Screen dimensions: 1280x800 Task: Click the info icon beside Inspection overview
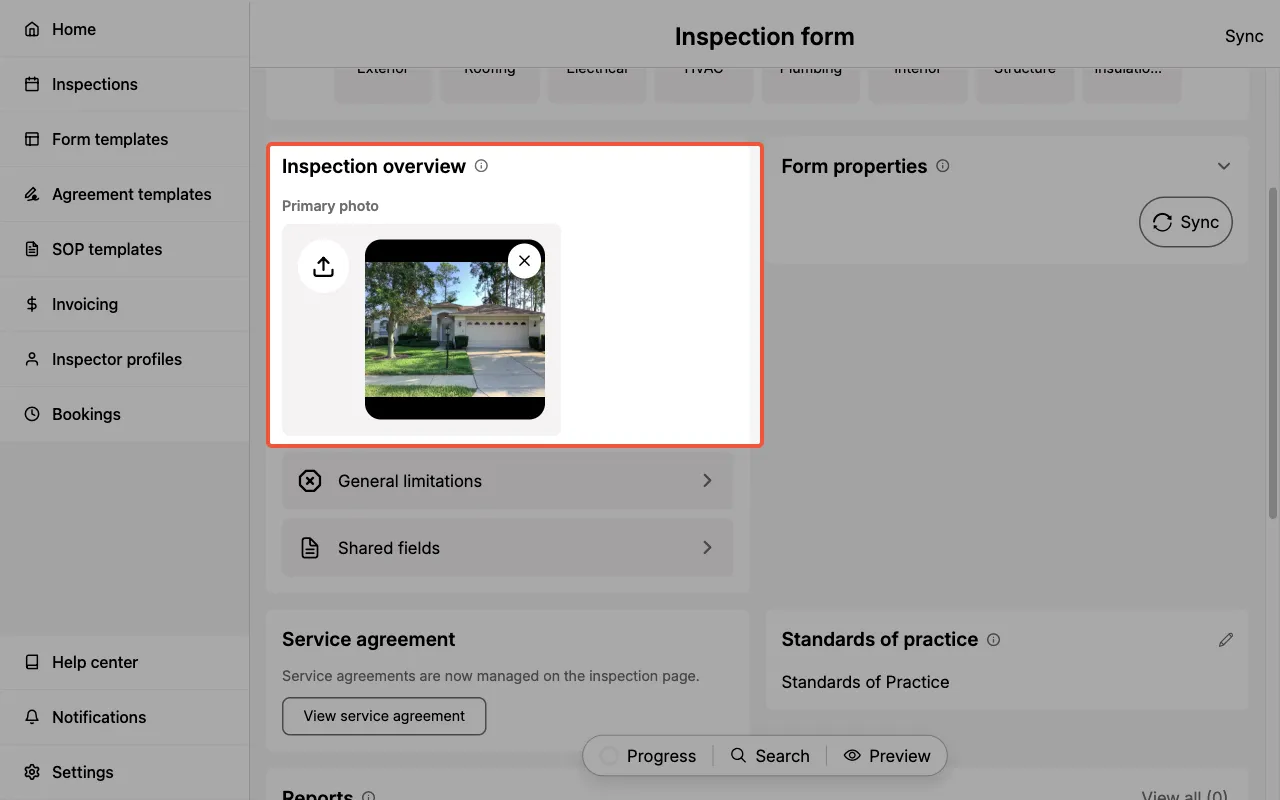481,166
